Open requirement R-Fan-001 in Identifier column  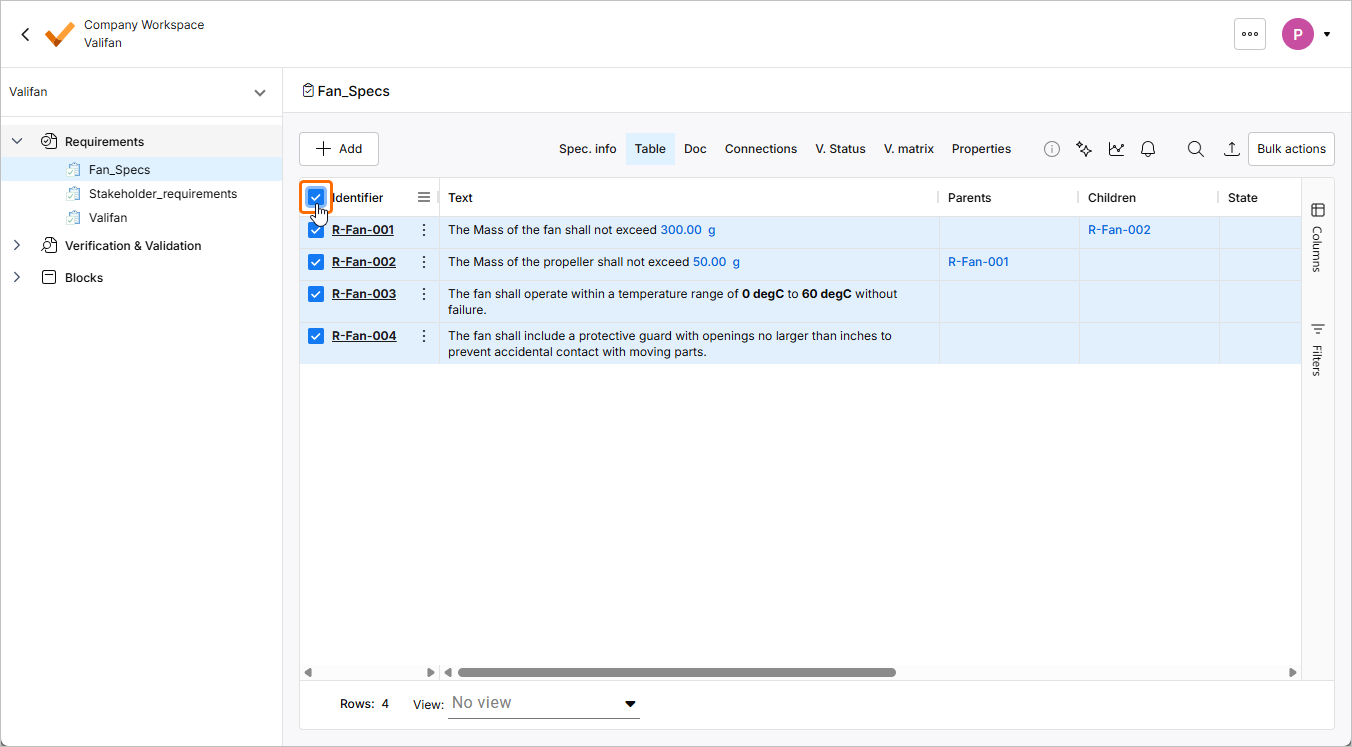point(363,230)
